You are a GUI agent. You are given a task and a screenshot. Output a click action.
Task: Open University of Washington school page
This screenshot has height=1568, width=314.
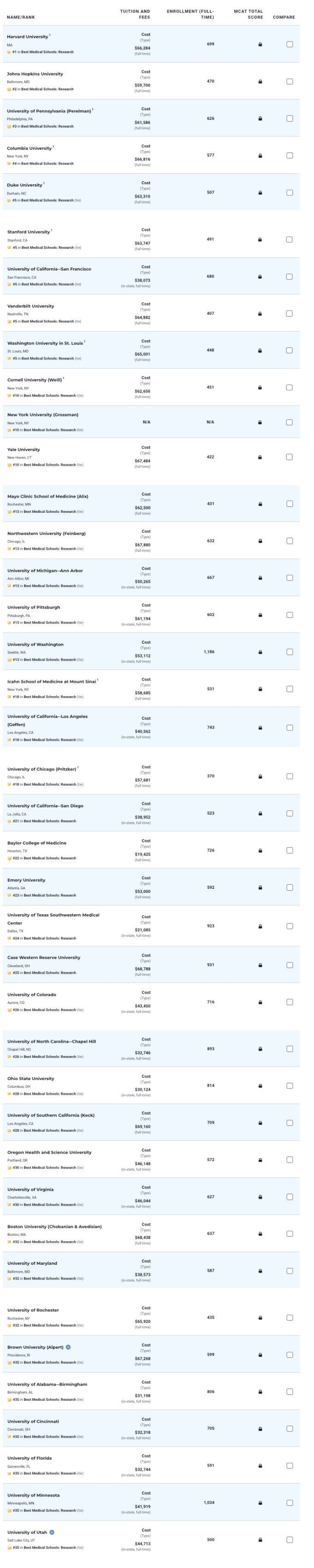pos(35,645)
